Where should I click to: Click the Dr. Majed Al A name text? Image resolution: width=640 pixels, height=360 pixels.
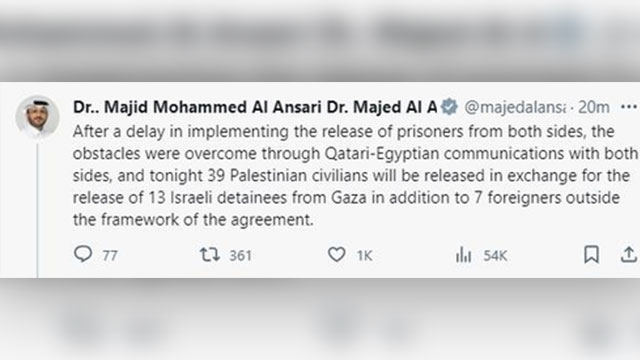[x=382, y=107]
